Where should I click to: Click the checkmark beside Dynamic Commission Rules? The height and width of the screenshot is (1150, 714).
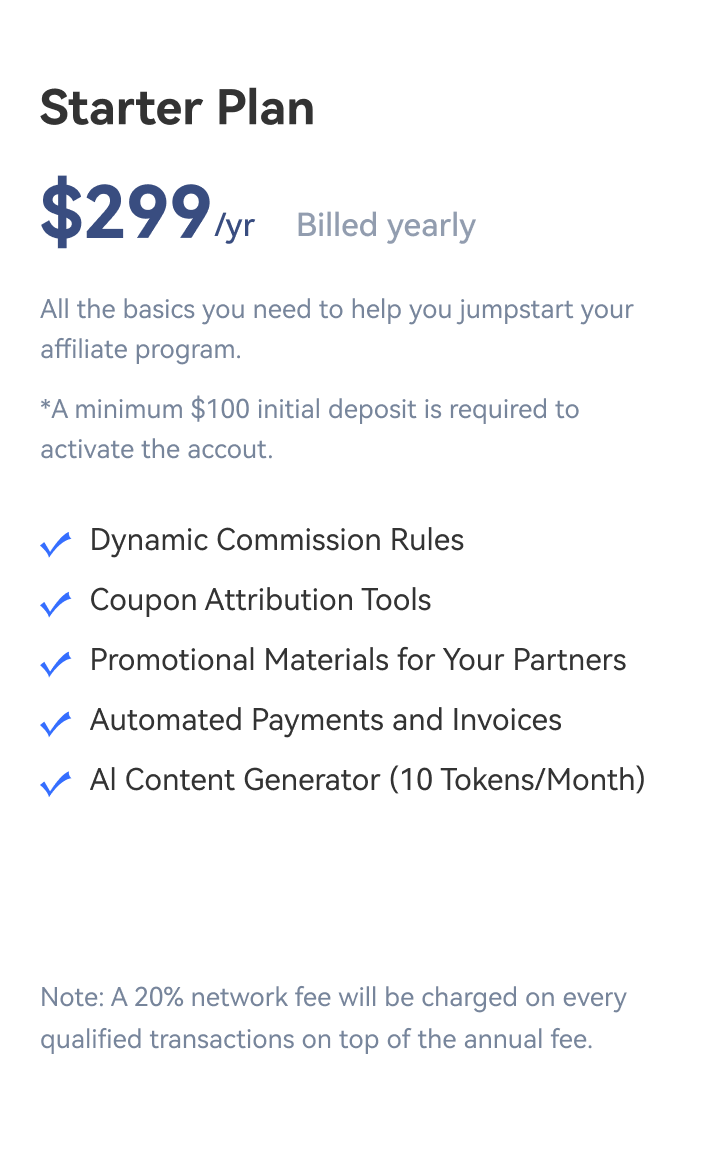[x=55, y=544]
